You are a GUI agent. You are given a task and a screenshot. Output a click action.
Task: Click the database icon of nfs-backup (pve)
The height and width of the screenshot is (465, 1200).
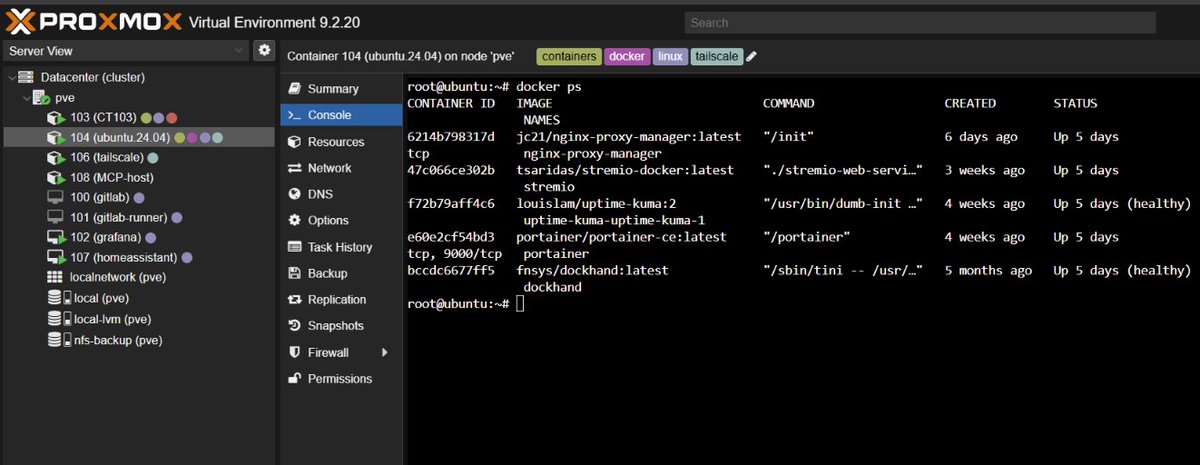pyautogui.click(x=56, y=340)
